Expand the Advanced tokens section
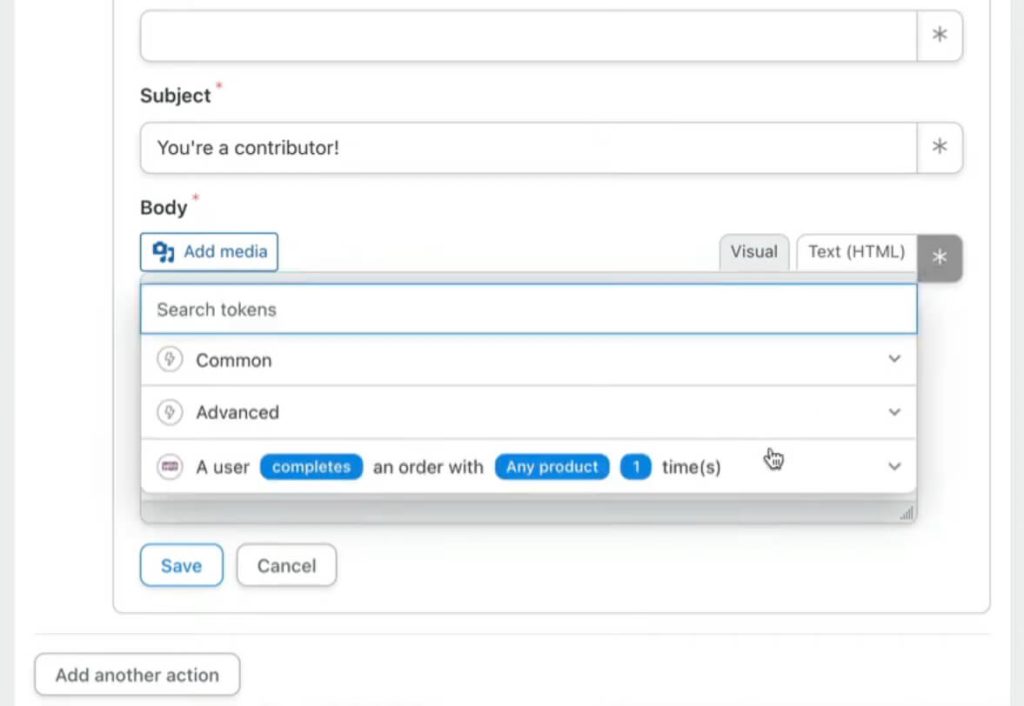The width and height of the screenshot is (1024, 706). [894, 412]
